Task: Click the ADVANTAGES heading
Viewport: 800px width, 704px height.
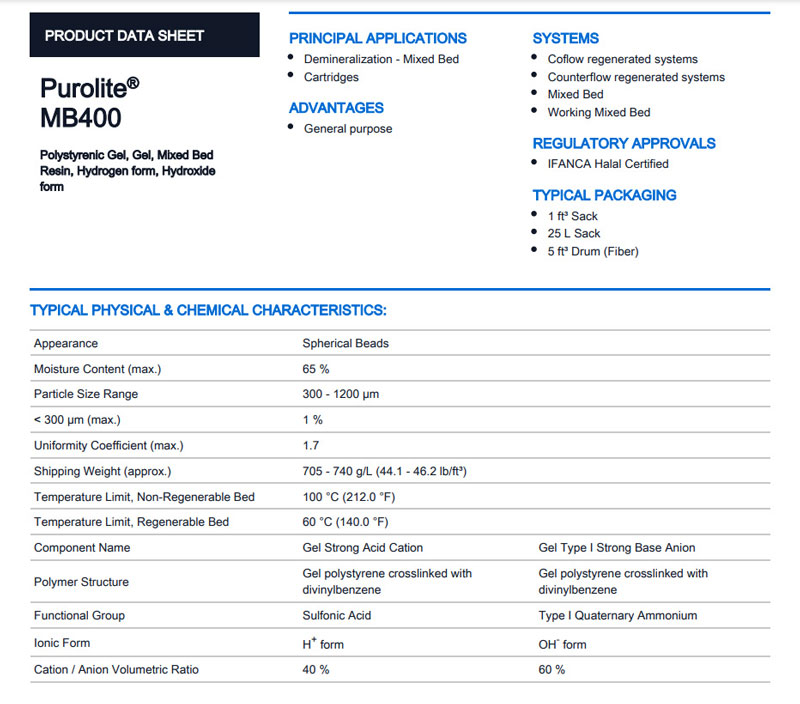Action: tap(336, 108)
